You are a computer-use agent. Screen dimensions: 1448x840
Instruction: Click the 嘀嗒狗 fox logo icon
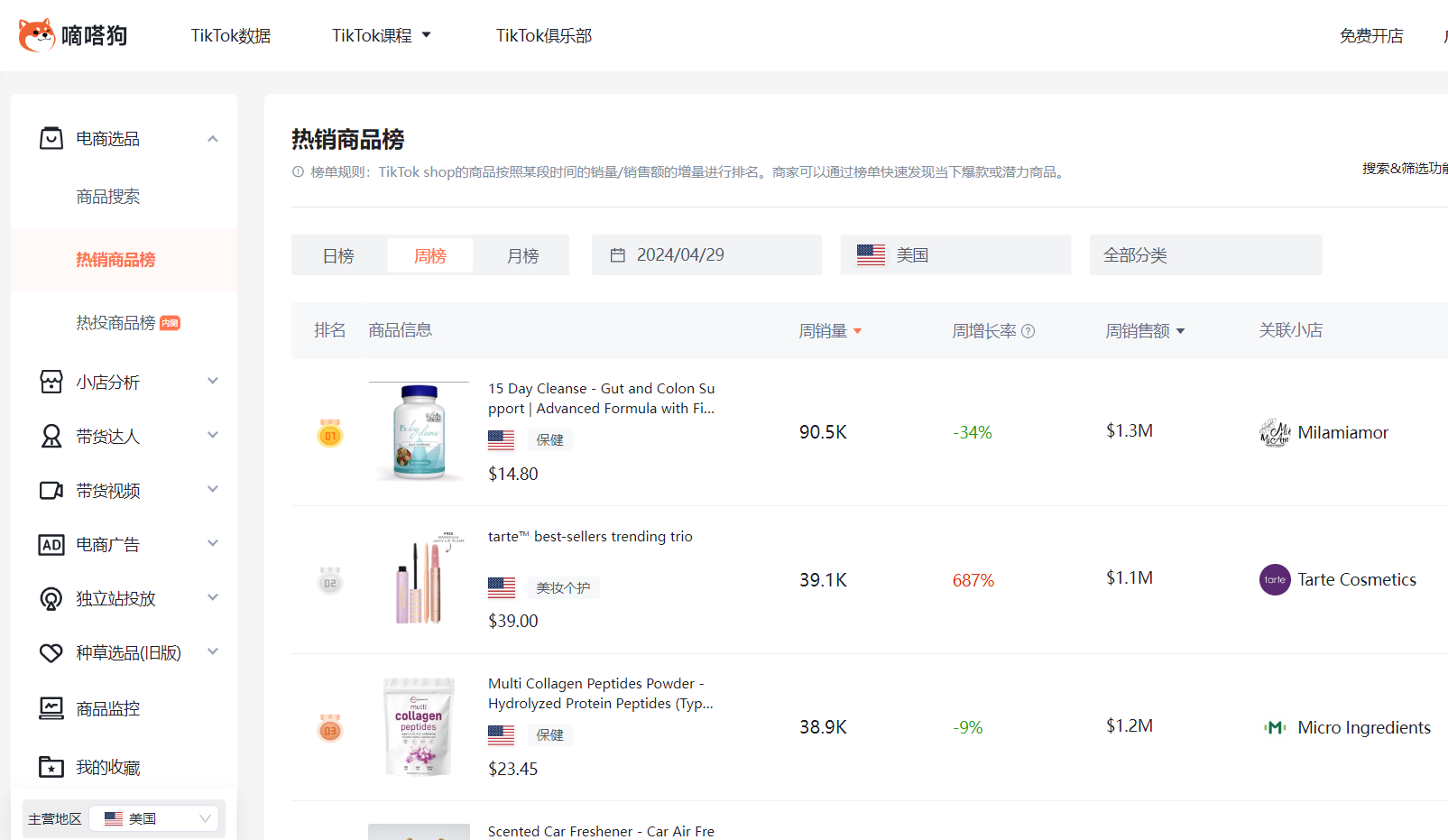click(36, 35)
